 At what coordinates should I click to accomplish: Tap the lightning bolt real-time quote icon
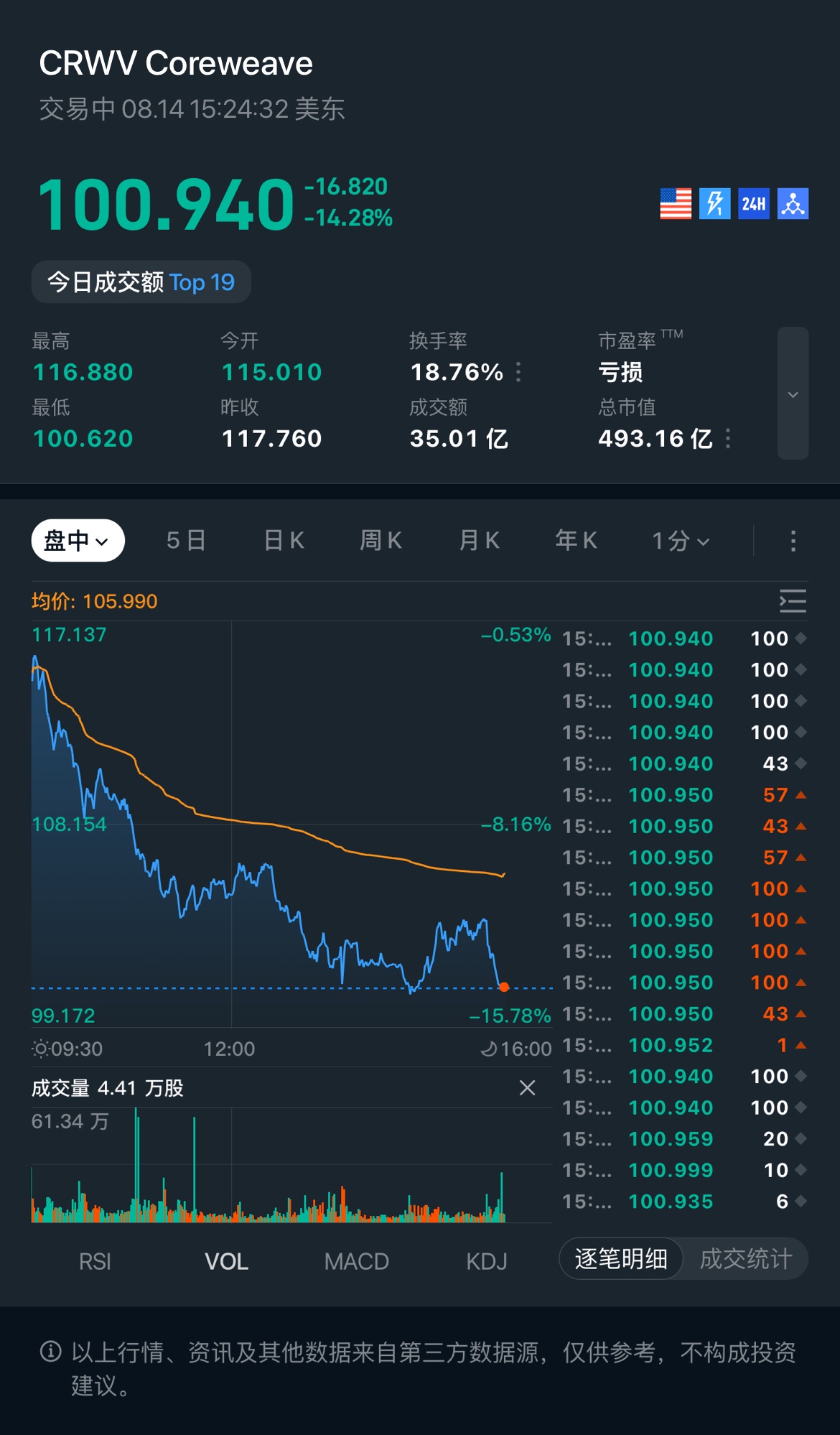click(x=714, y=204)
